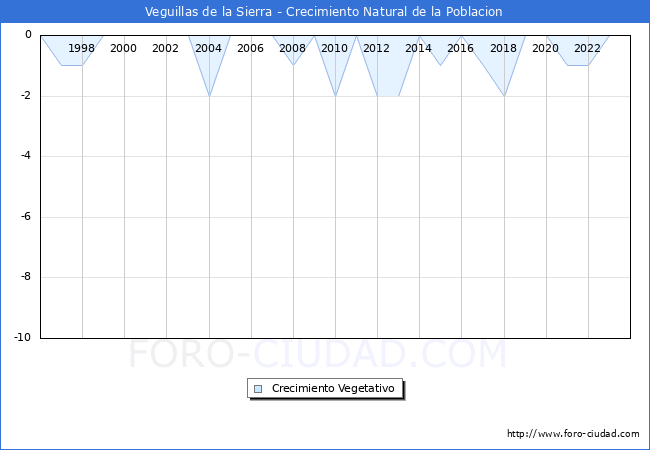This screenshot has height=450, width=650.
Task: Click the 2018 data dip at -2
Action: [x=504, y=96]
